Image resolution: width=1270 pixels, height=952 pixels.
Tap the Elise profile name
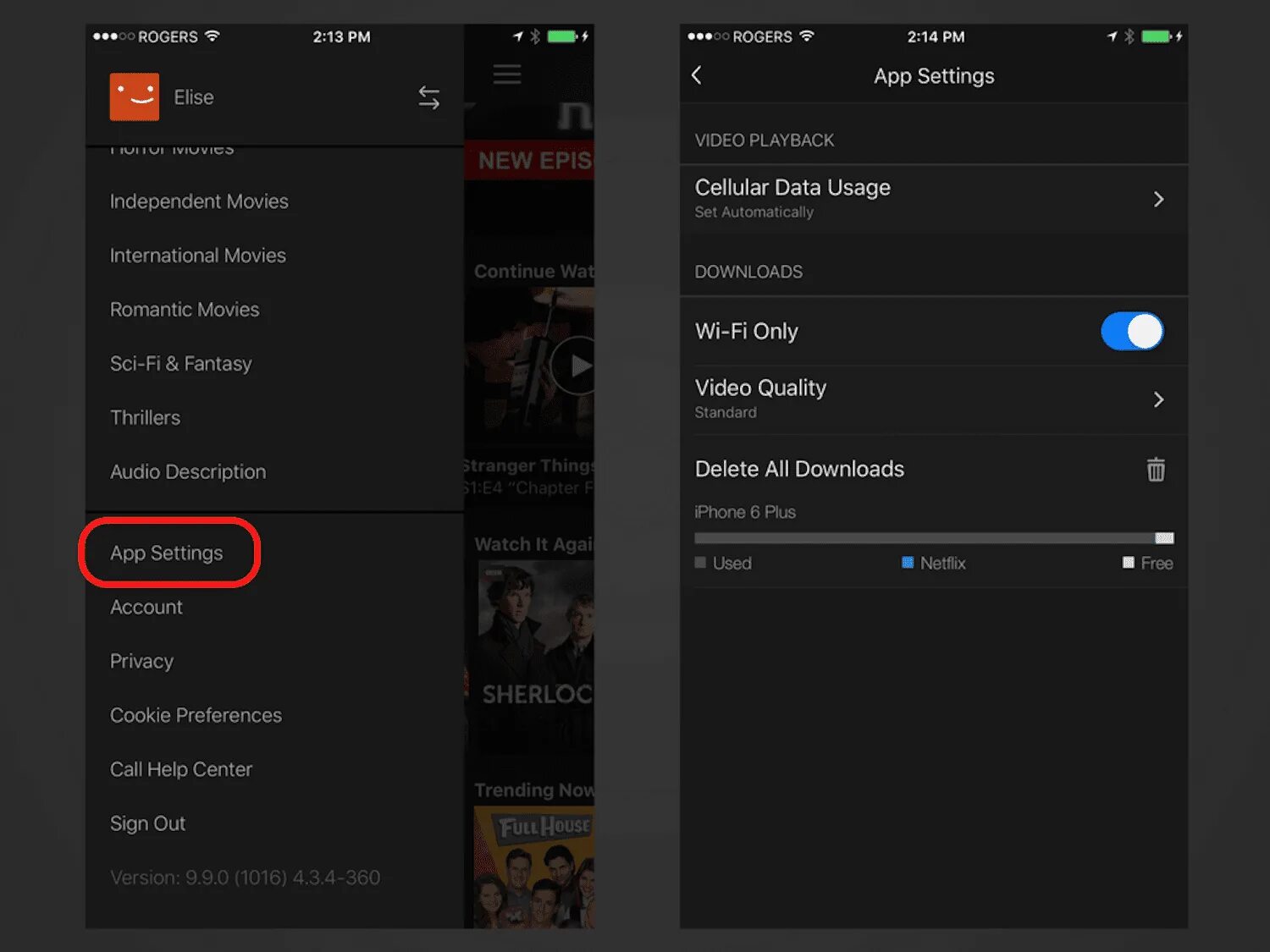(x=194, y=97)
